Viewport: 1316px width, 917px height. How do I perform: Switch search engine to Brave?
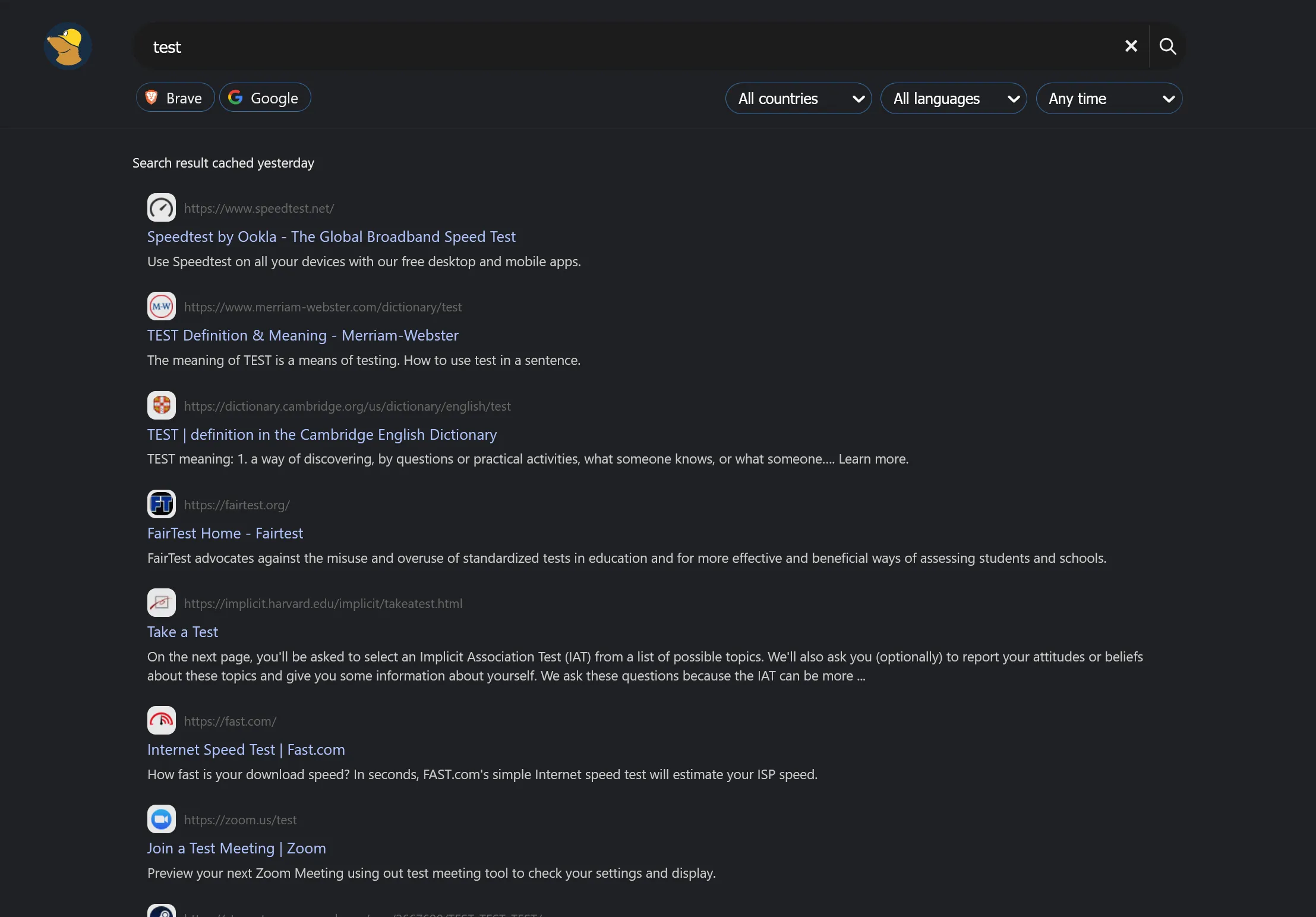pyautogui.click(x=175, y=98)
